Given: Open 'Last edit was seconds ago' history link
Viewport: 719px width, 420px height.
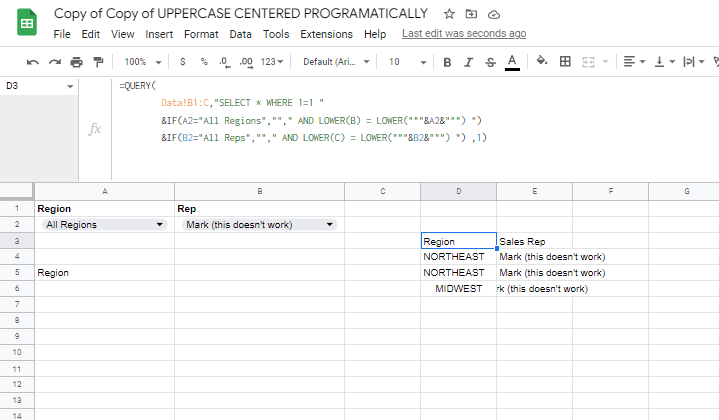Looking at the screenshot, I should pyautogui.click(x=464, y=33).
